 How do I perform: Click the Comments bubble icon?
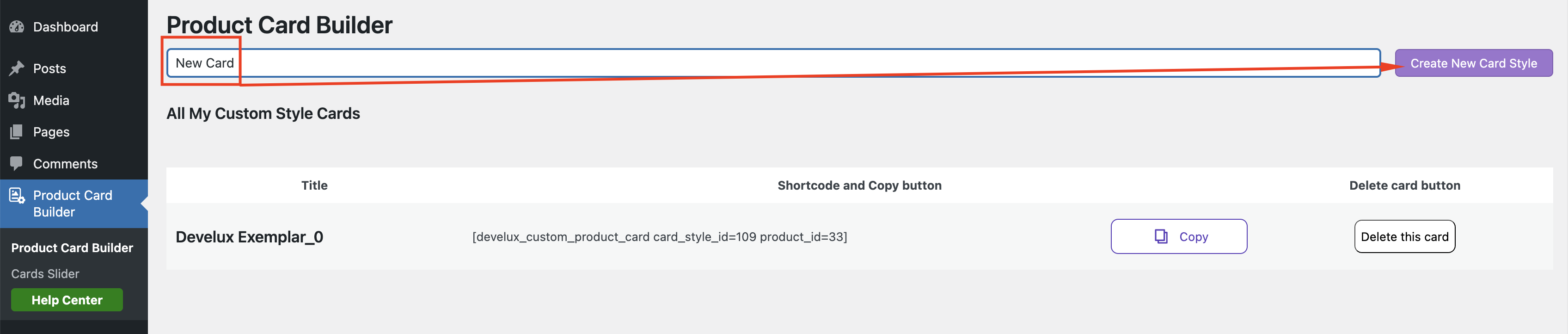coord(17,163)
